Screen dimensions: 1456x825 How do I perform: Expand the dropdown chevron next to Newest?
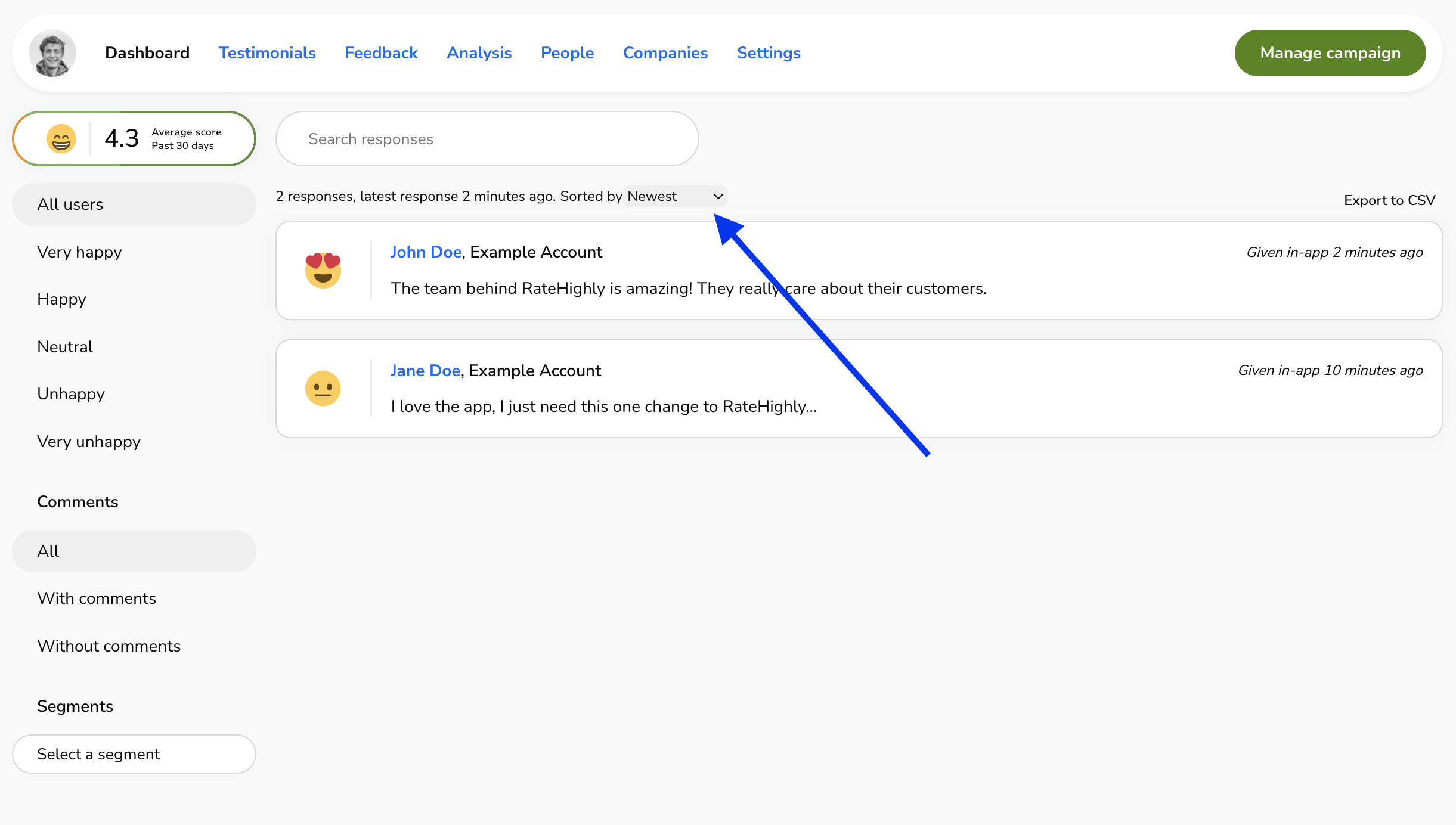click(718, 196)
